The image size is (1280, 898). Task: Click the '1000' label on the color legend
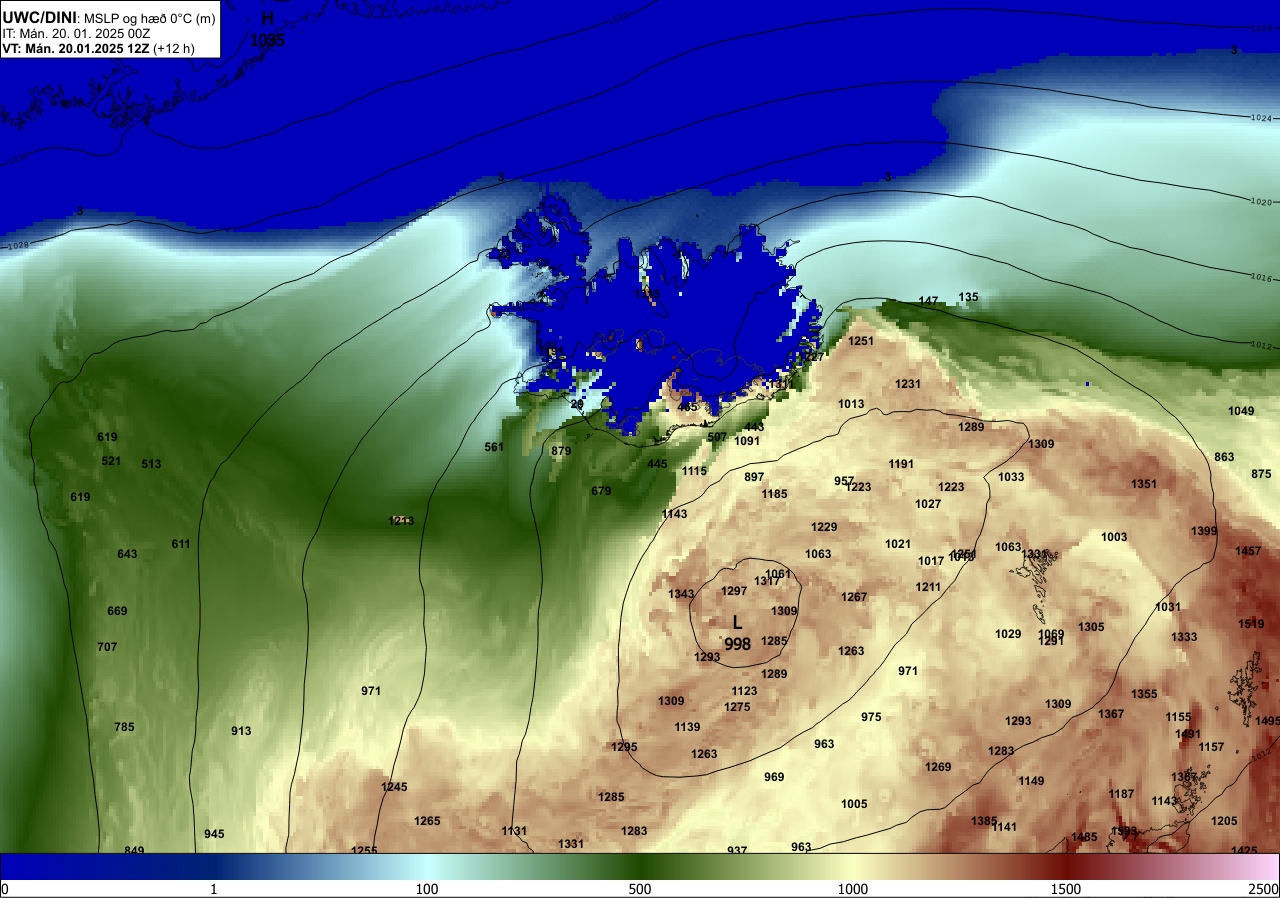(853, 889)
